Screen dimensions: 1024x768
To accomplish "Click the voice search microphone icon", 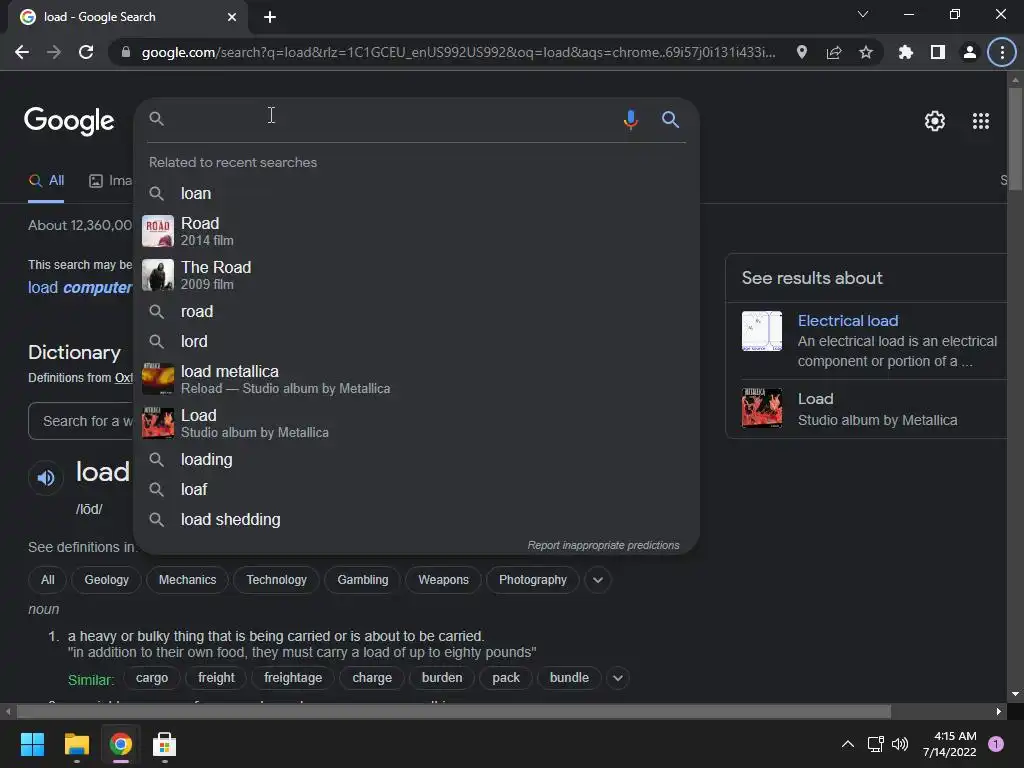I will [630, 120].
